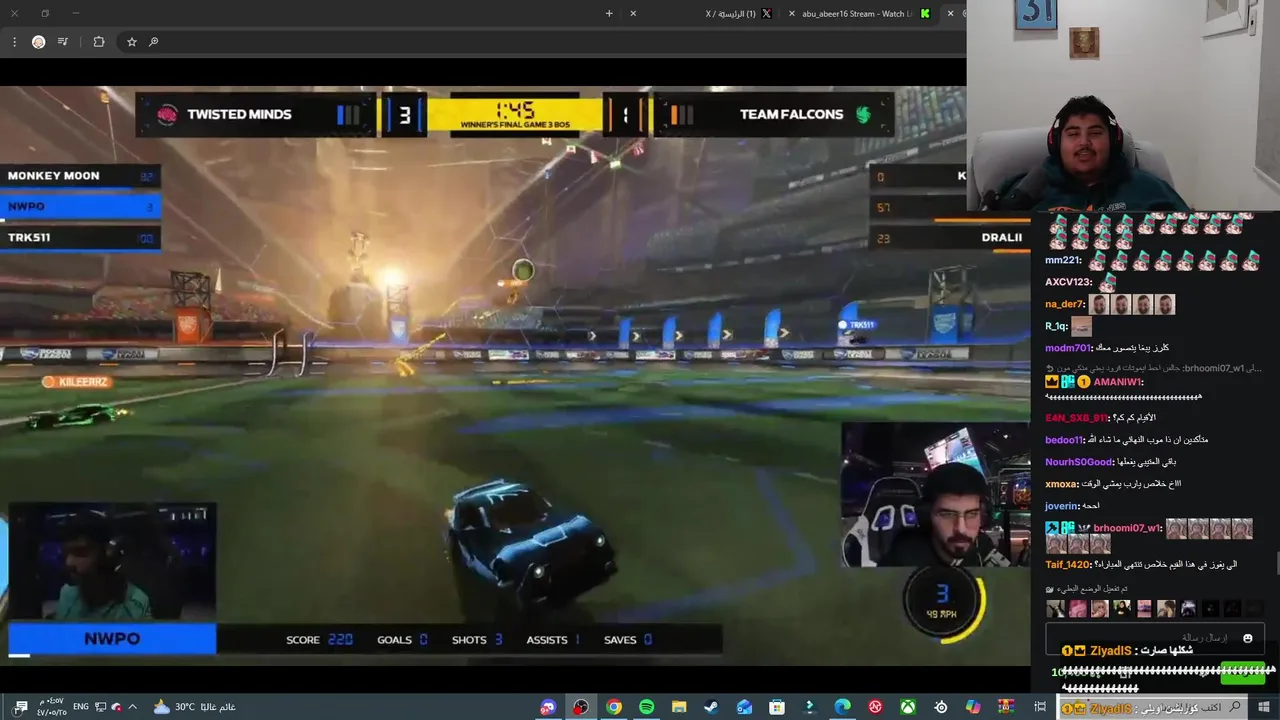Open a new browser tab

(x=609, y=14)
